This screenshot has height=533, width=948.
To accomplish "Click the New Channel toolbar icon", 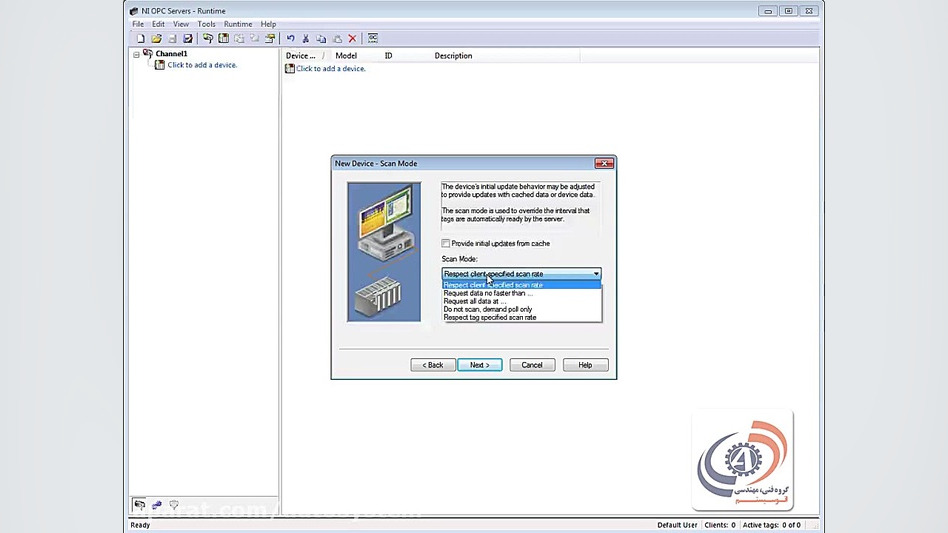I will [208, 39].
